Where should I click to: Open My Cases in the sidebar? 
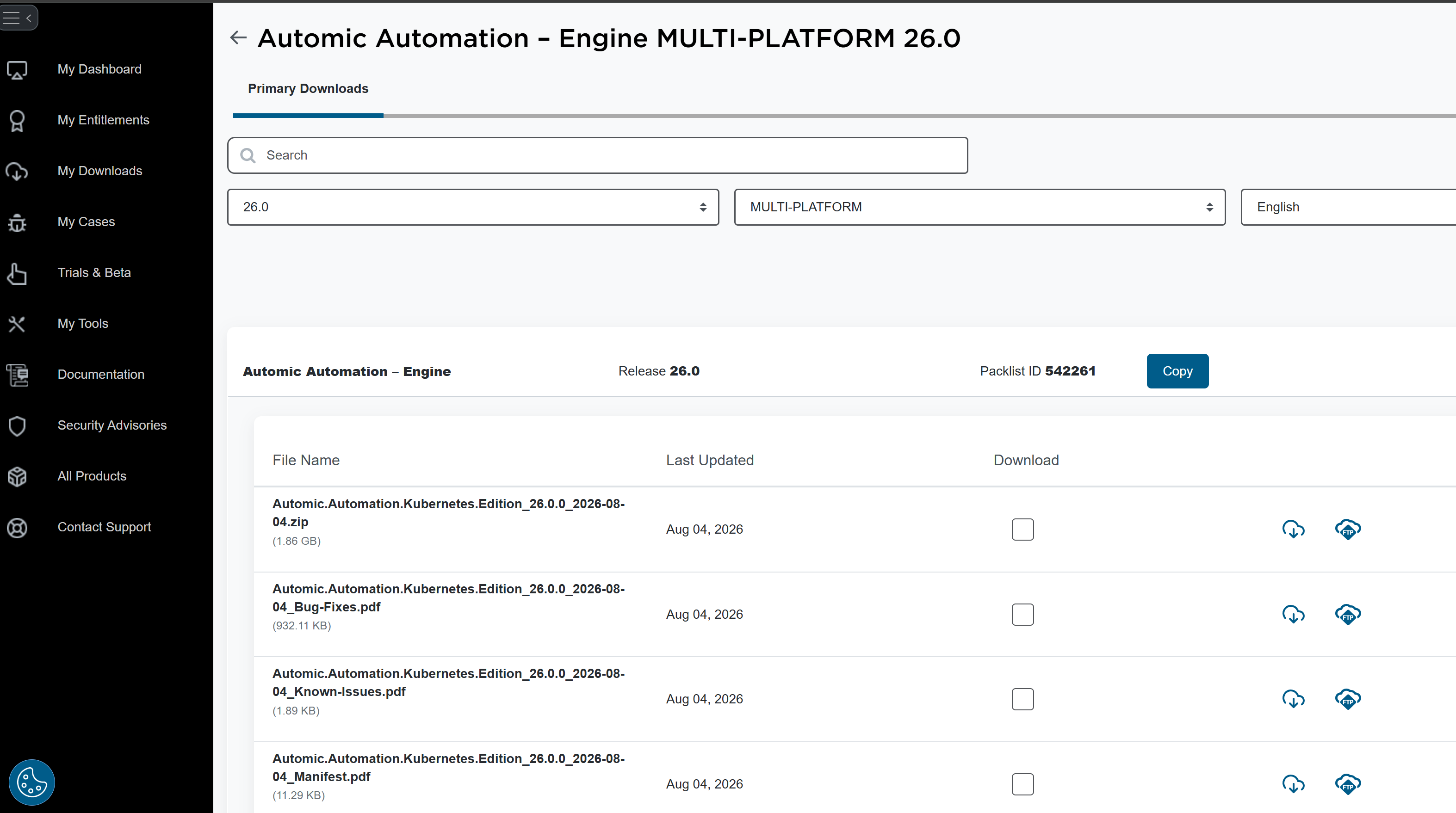[x=87, y=222]
